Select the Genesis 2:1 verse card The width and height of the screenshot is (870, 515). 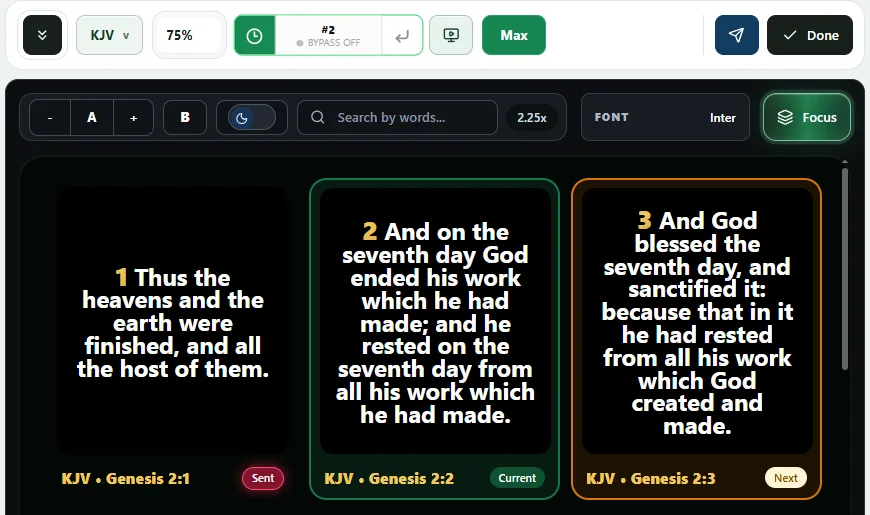(173, 339)
